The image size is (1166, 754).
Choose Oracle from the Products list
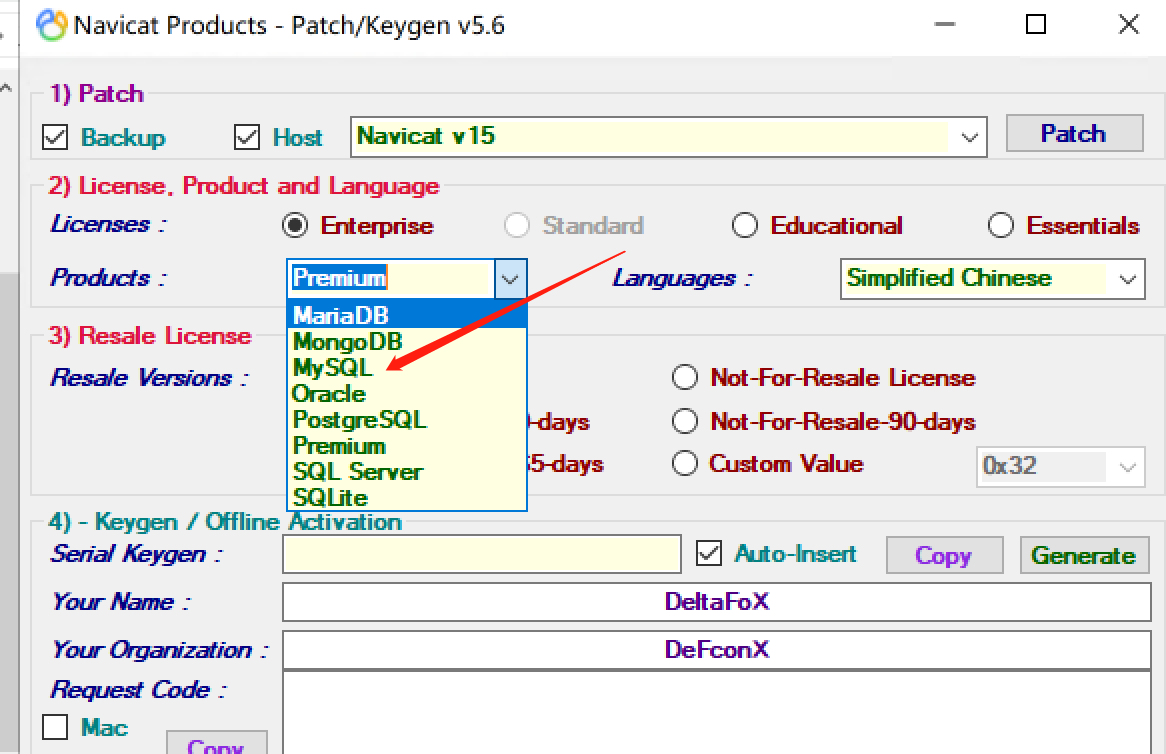(407, 393)
